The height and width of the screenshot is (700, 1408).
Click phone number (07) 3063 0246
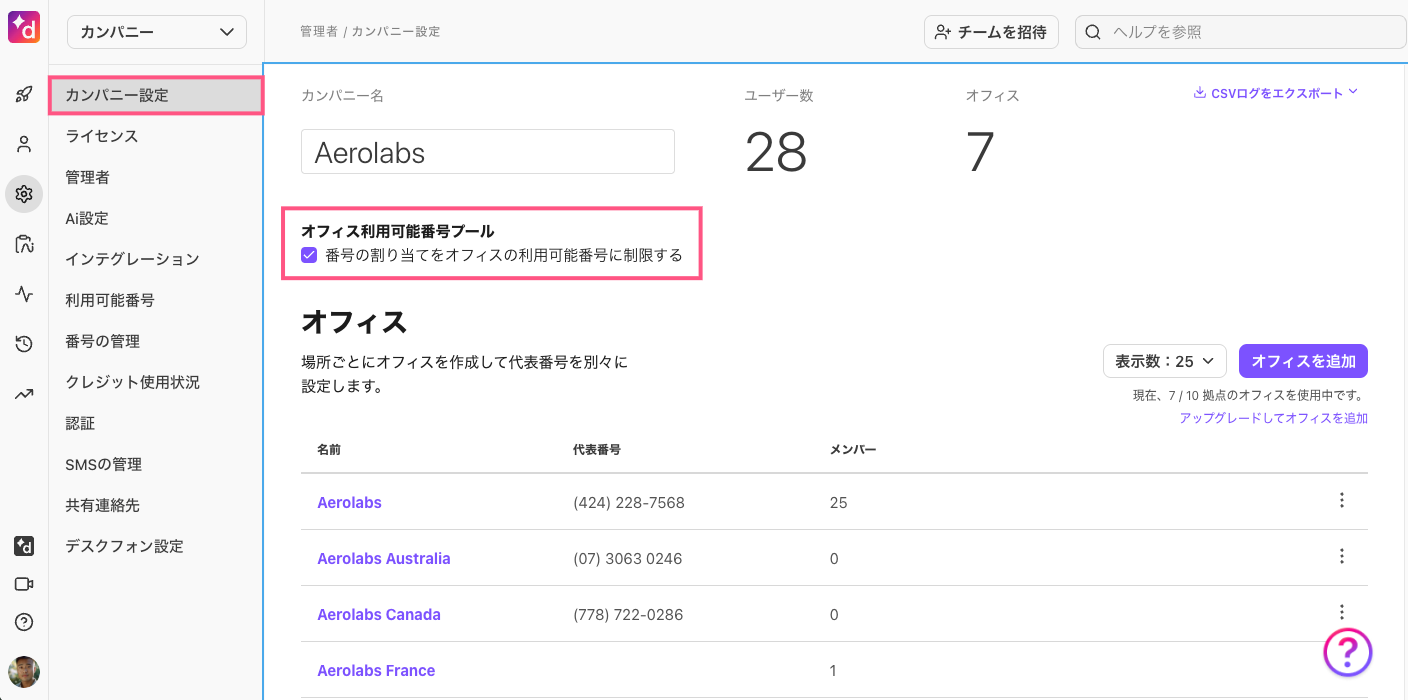(628, 558)
